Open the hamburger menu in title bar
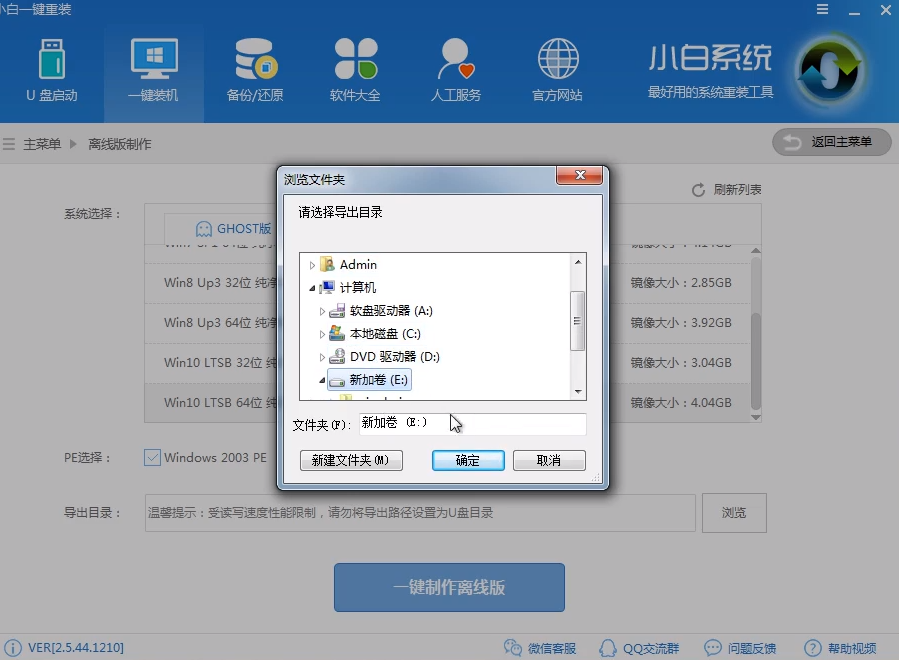This screenshot has height=660, width=899. pos(822,10)
